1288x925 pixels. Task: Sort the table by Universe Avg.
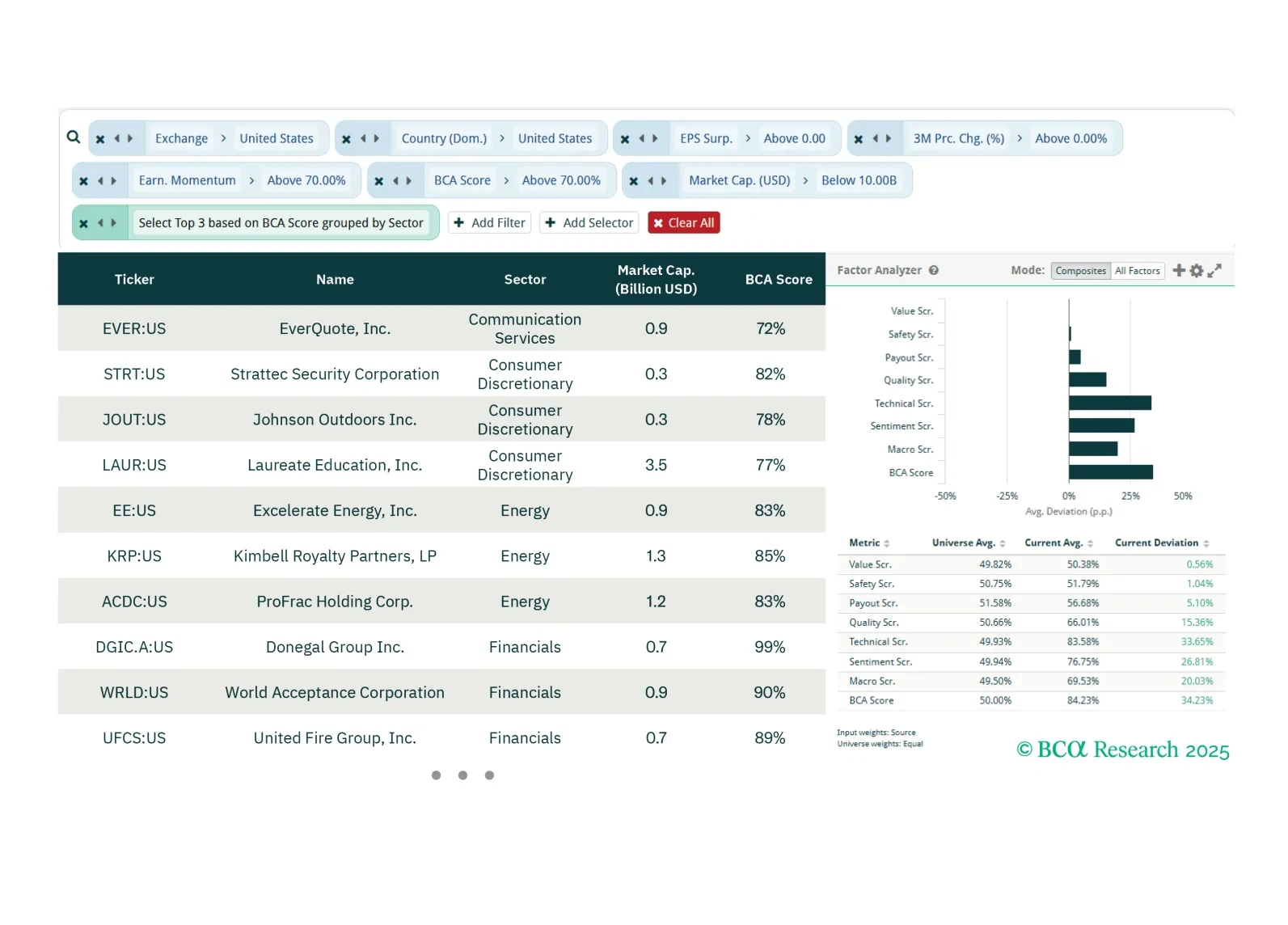(x=968, y=543)
